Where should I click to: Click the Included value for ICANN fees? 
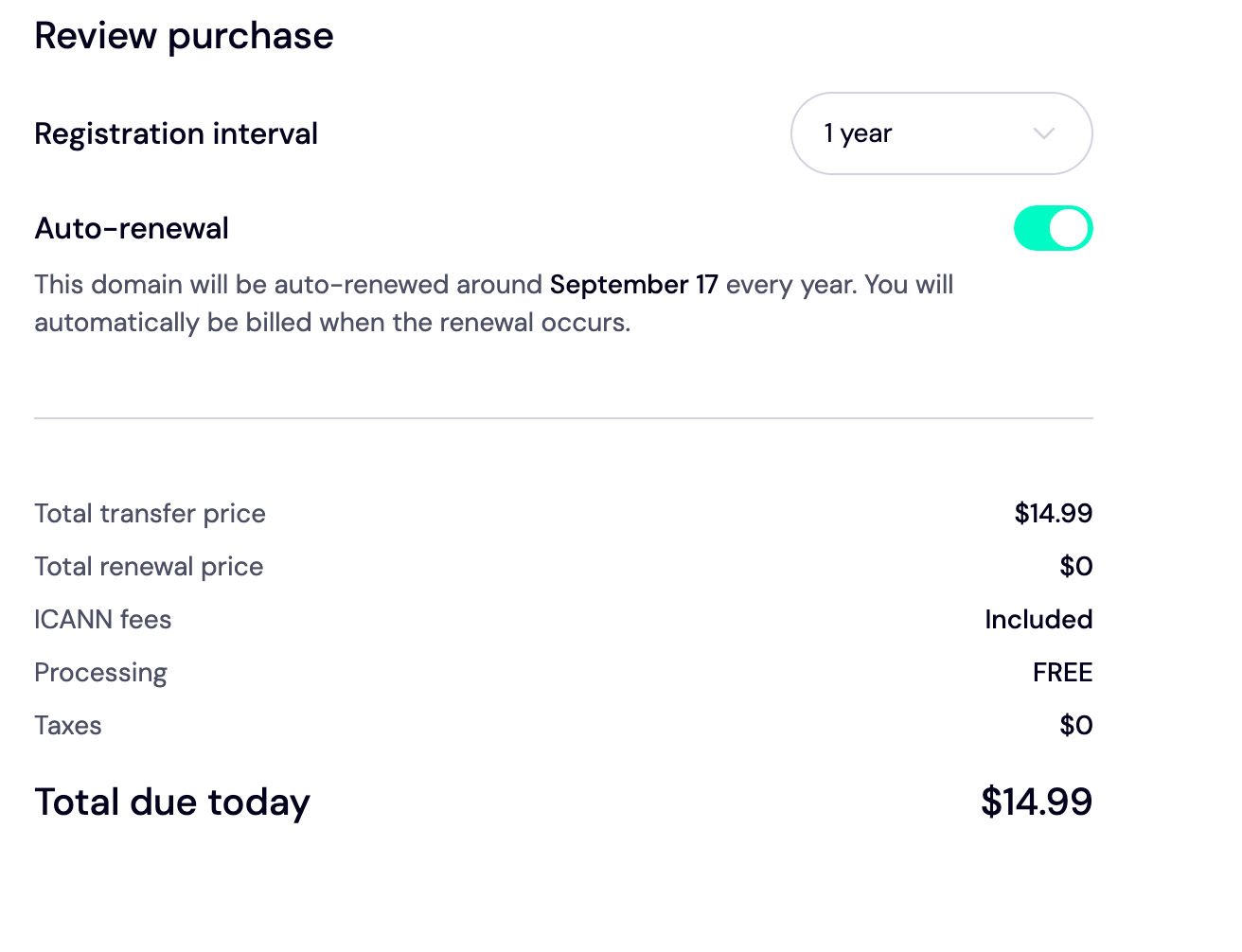[x=1038, y=620]
